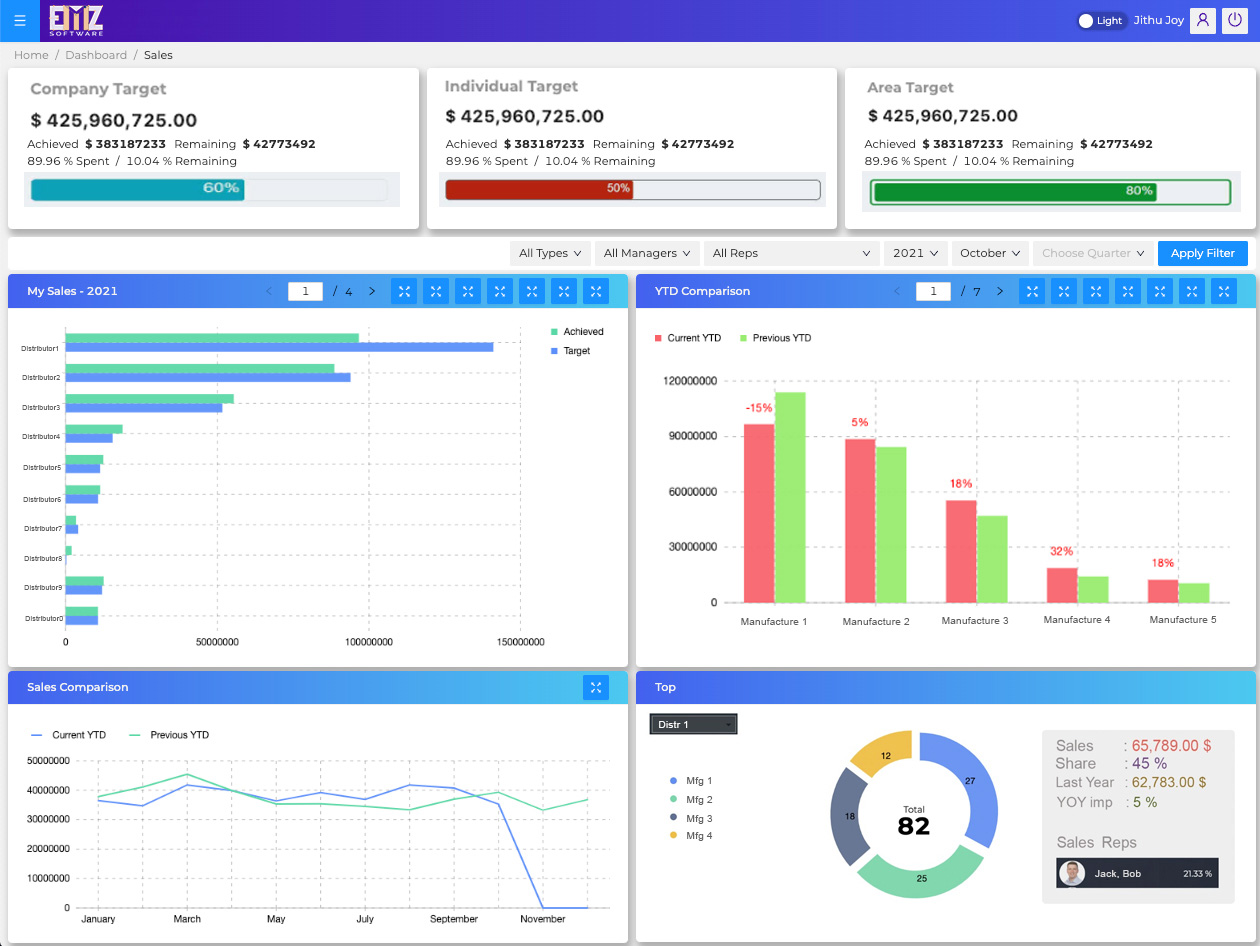Open the hamburger sidebar menu
Viewport: 1260px width, 946px height.
[x=20, y=20]
